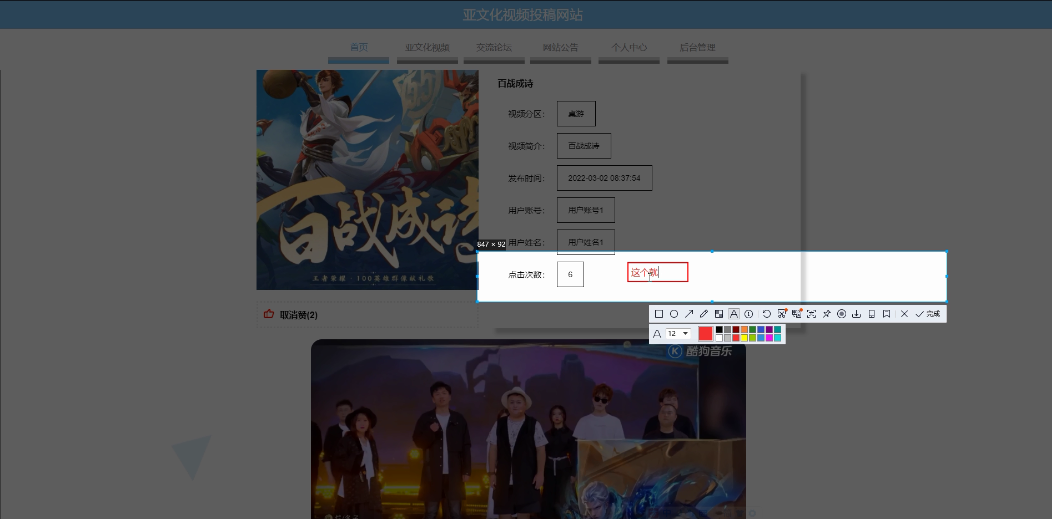The image size is (1052, 519).
Task: Click the text recognition scan icon
Action: [811, 314]
